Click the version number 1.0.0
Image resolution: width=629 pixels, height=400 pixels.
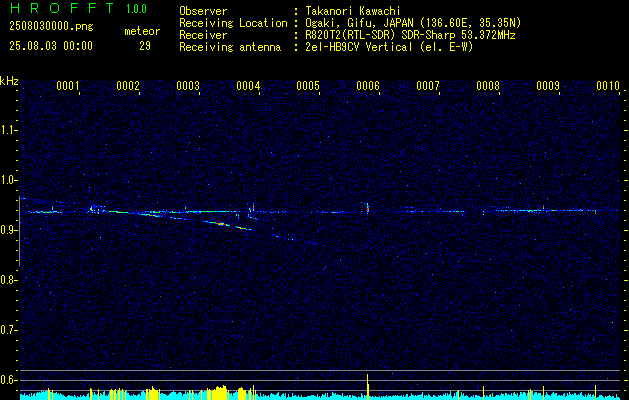pyautogui.click(x=136, y=9)
